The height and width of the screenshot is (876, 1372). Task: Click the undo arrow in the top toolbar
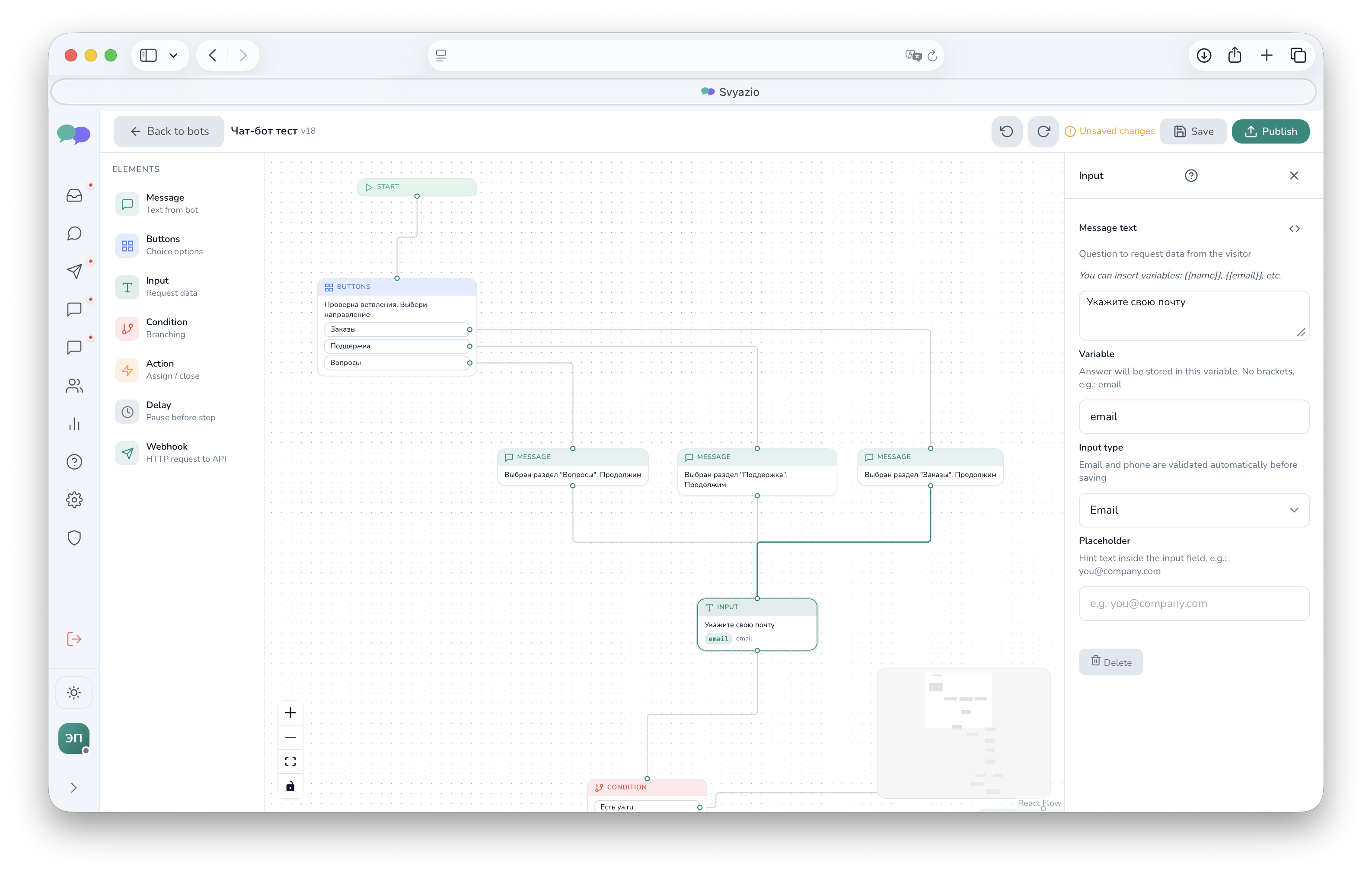point(1006,131)
